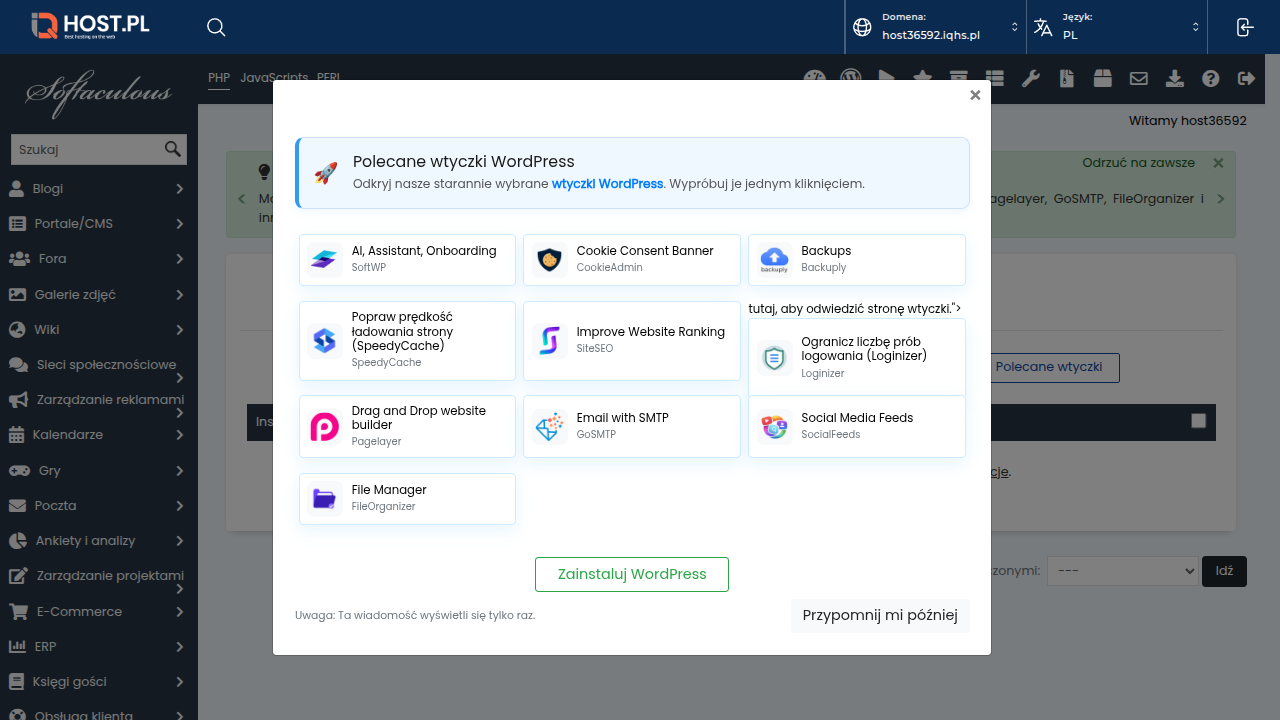Screen dimensions: 1280x720
Task: Click the Softaculous toolbar exit arrow icon
Action: (1246, 78)
